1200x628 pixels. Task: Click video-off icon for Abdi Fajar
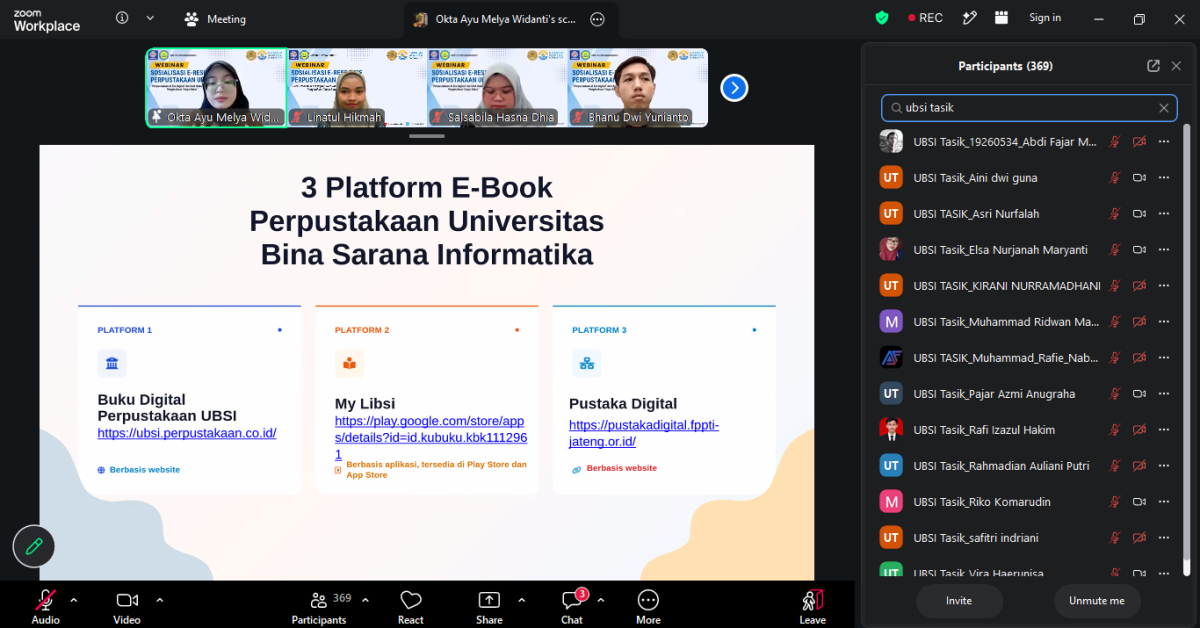[1139, 142]
